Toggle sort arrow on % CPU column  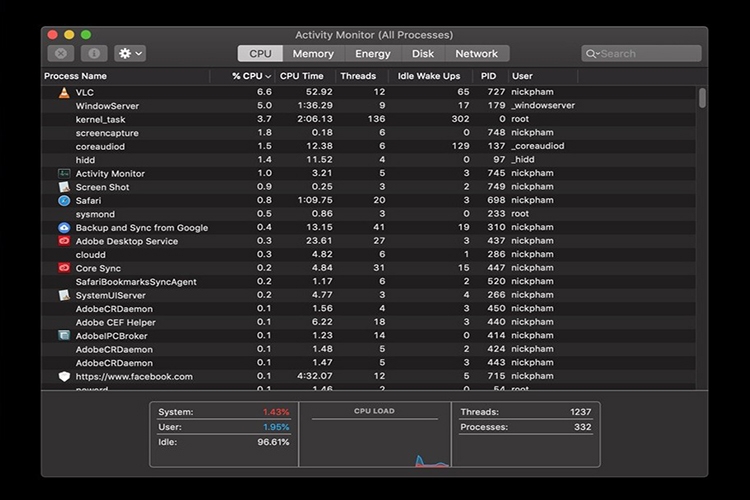(268, 77)
